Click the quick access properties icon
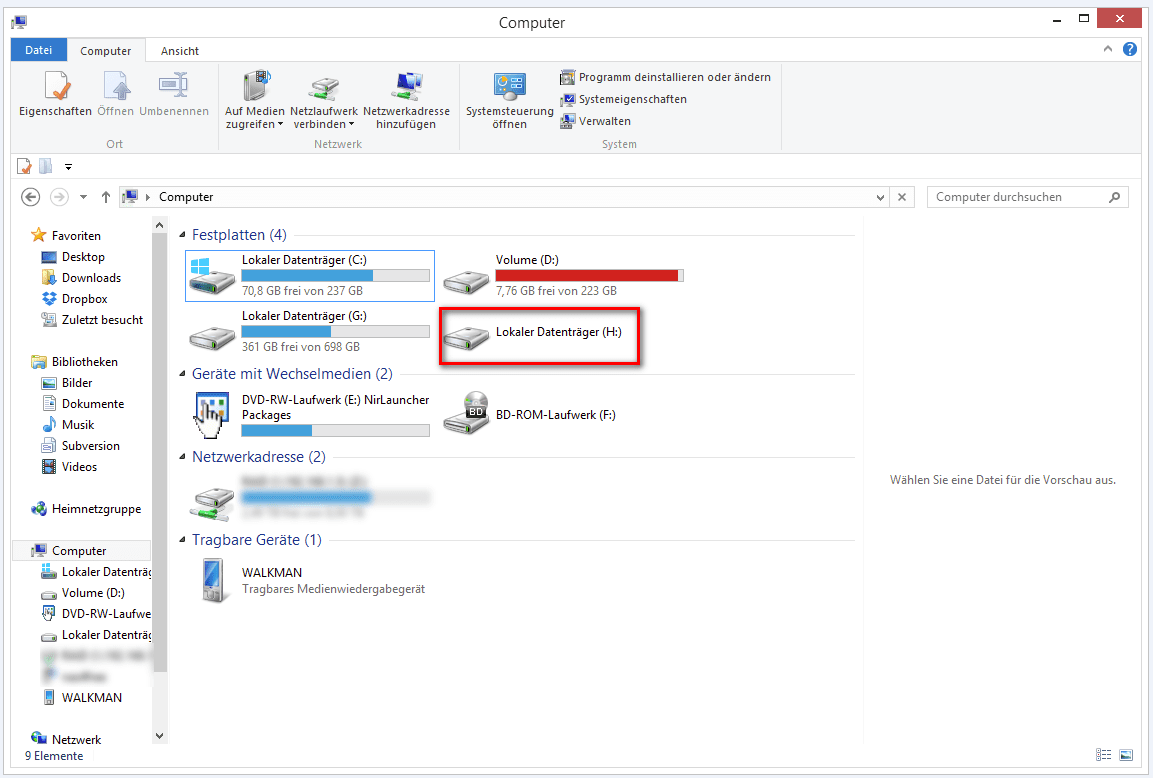 (x=24, y=167)
